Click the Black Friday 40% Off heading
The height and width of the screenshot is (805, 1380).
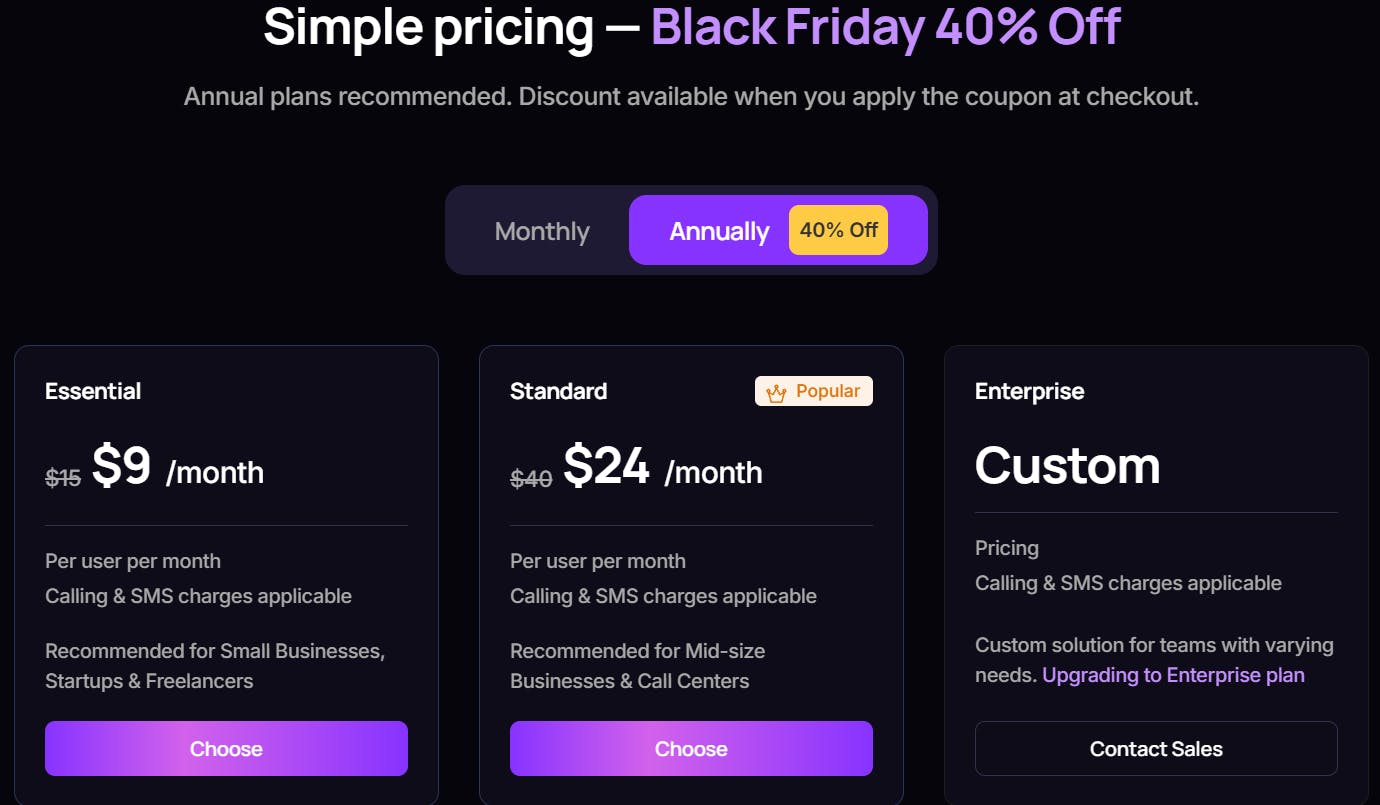tap(884, 27)
